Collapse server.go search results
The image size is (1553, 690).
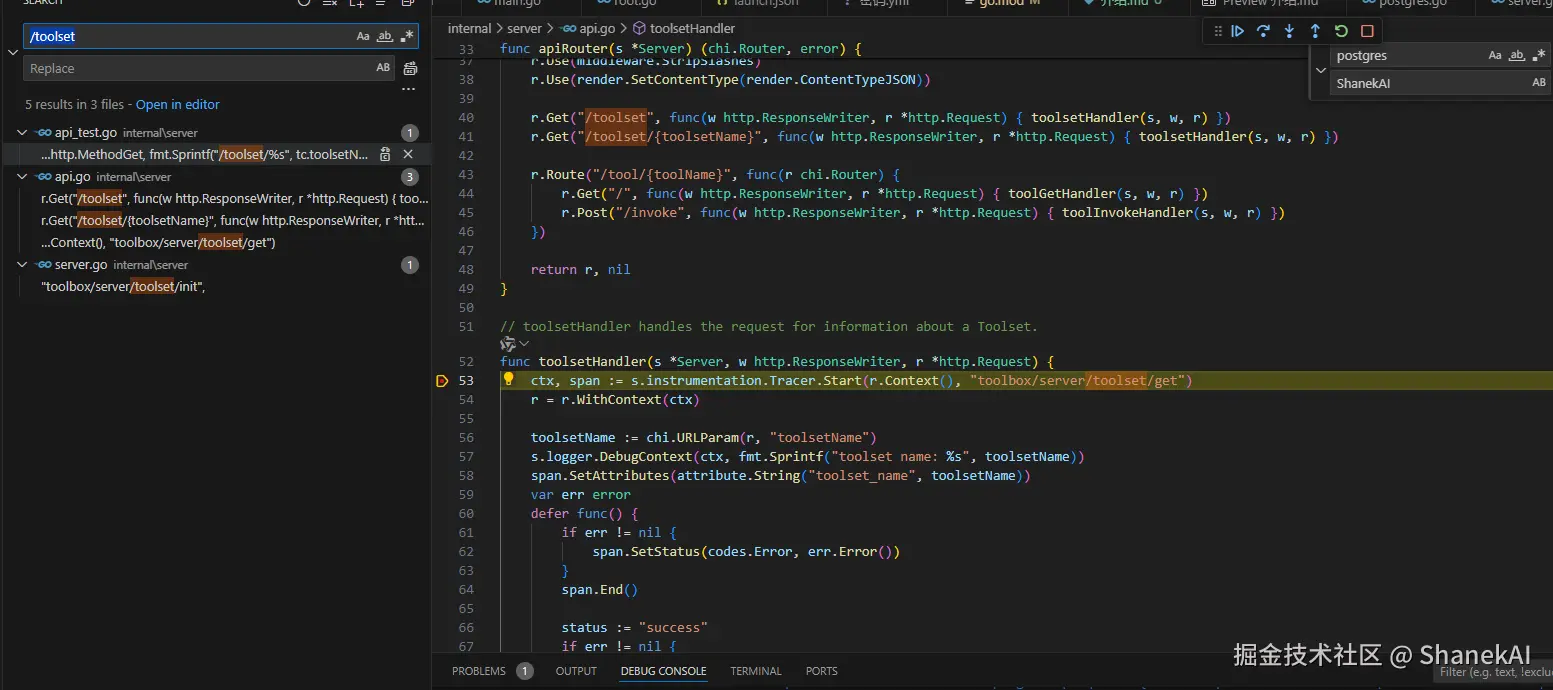click(x=22, y=264)
